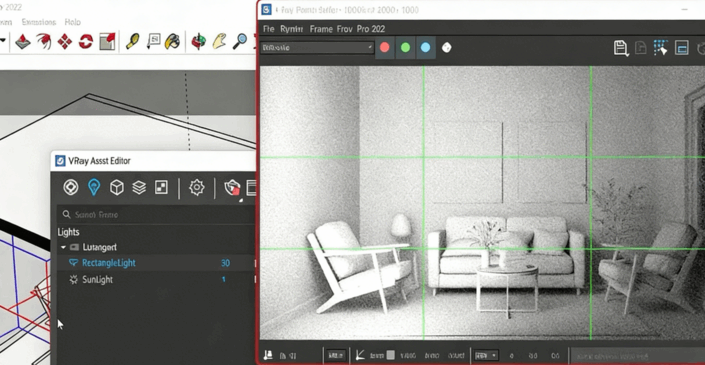Open the 'Frov' menu in frame buffer
The image size is (705, 365).
[x=344, y=29]
